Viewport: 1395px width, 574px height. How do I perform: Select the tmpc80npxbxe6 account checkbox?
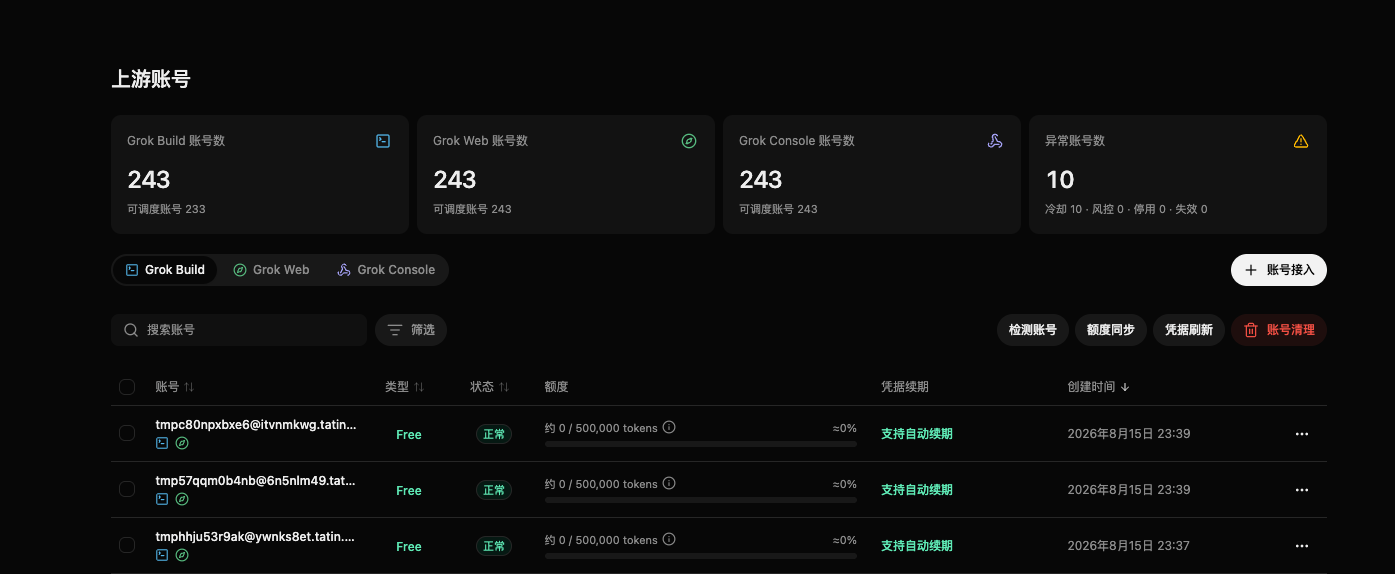point(127,433)
